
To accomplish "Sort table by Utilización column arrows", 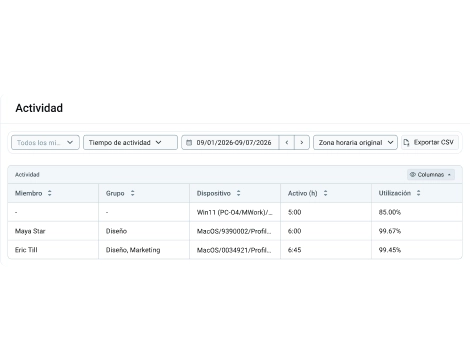I will pos(418,193).
